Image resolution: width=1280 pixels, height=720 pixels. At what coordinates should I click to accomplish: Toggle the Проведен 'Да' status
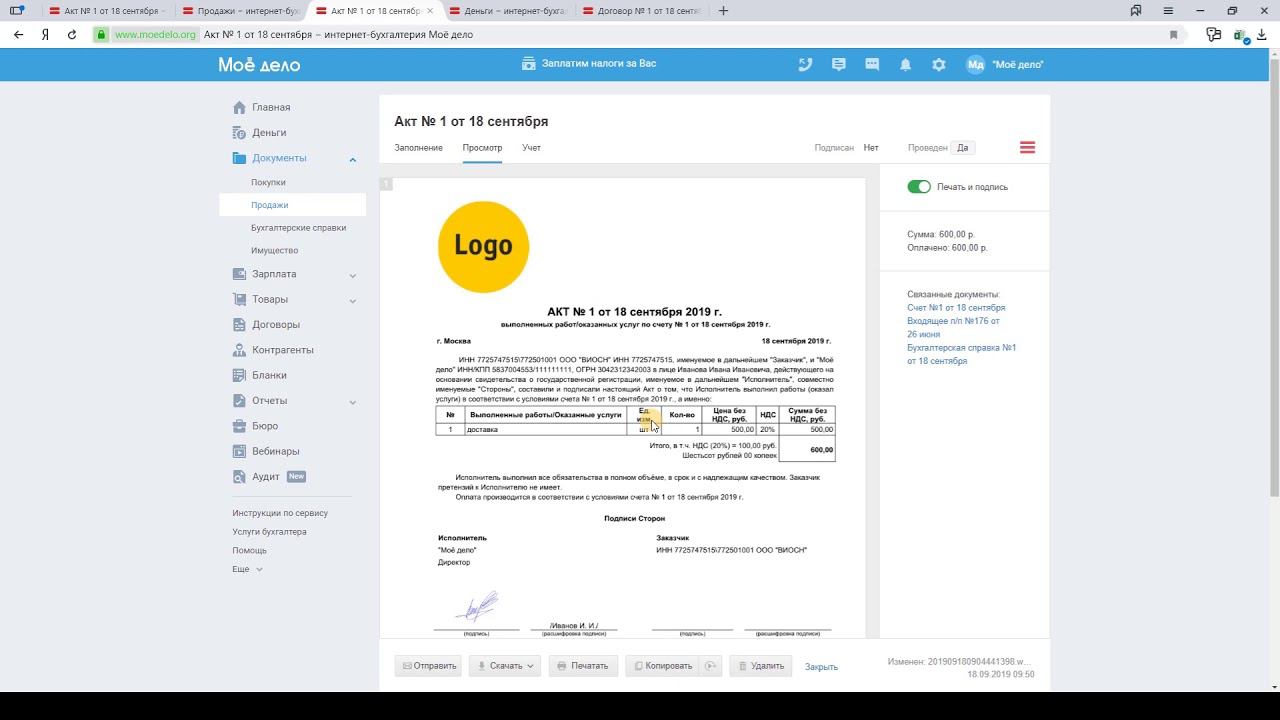(962, 148)
